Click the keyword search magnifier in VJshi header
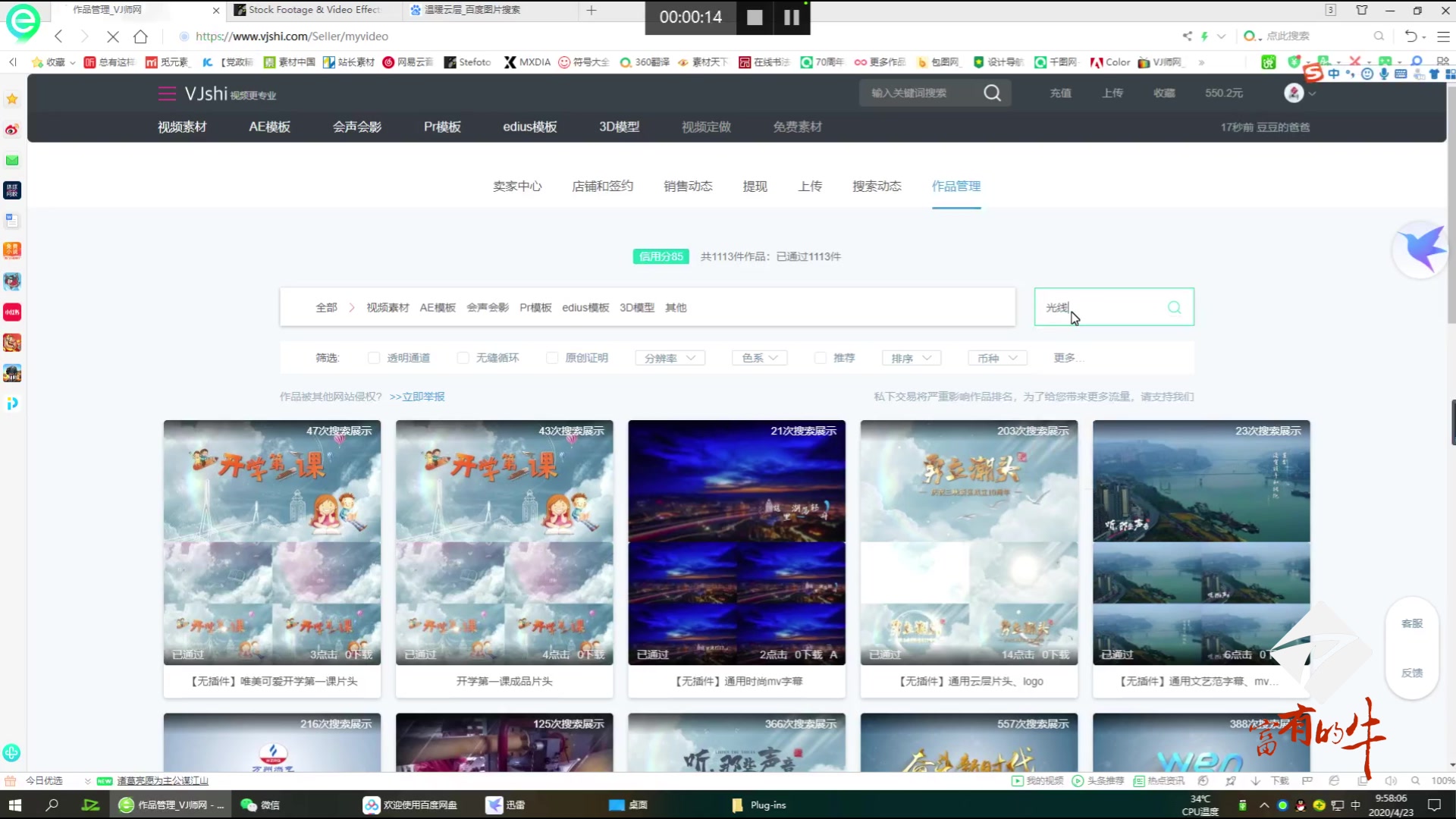Screen dimensions: 1456x819 pyautogui.click(x=993, y=93)
